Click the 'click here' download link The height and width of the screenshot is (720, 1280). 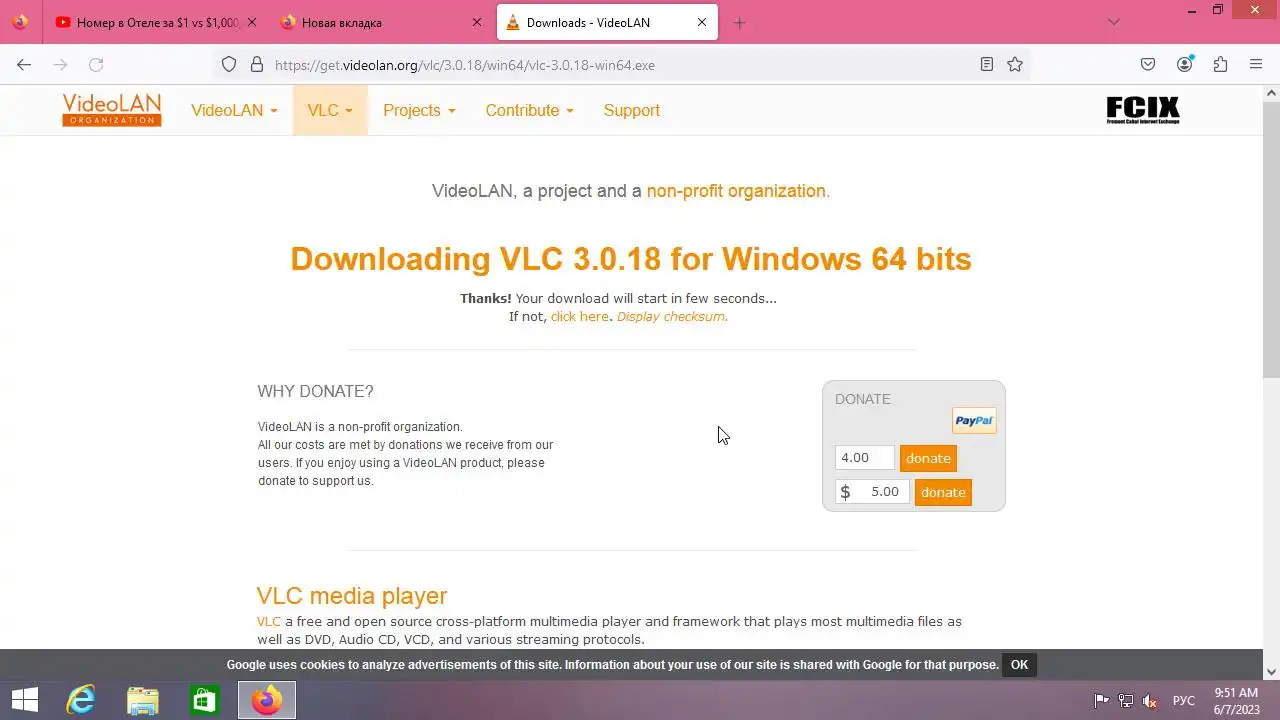tap(579, 316)
